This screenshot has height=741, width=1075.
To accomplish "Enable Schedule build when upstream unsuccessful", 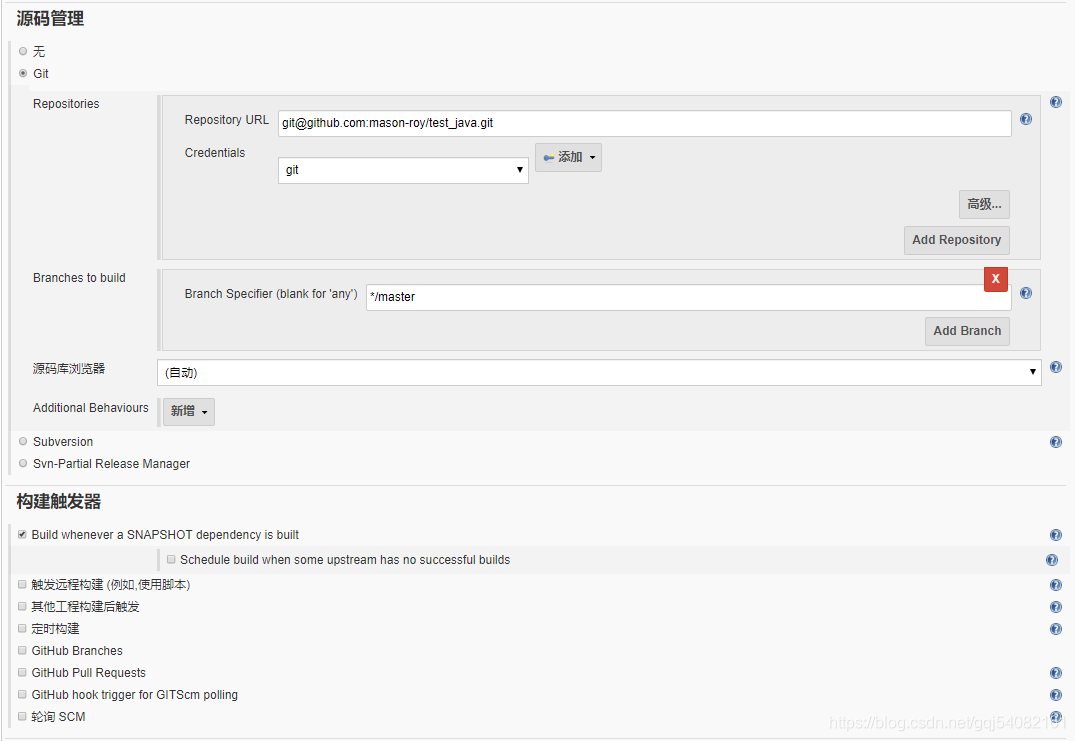I will pos(171,559).
